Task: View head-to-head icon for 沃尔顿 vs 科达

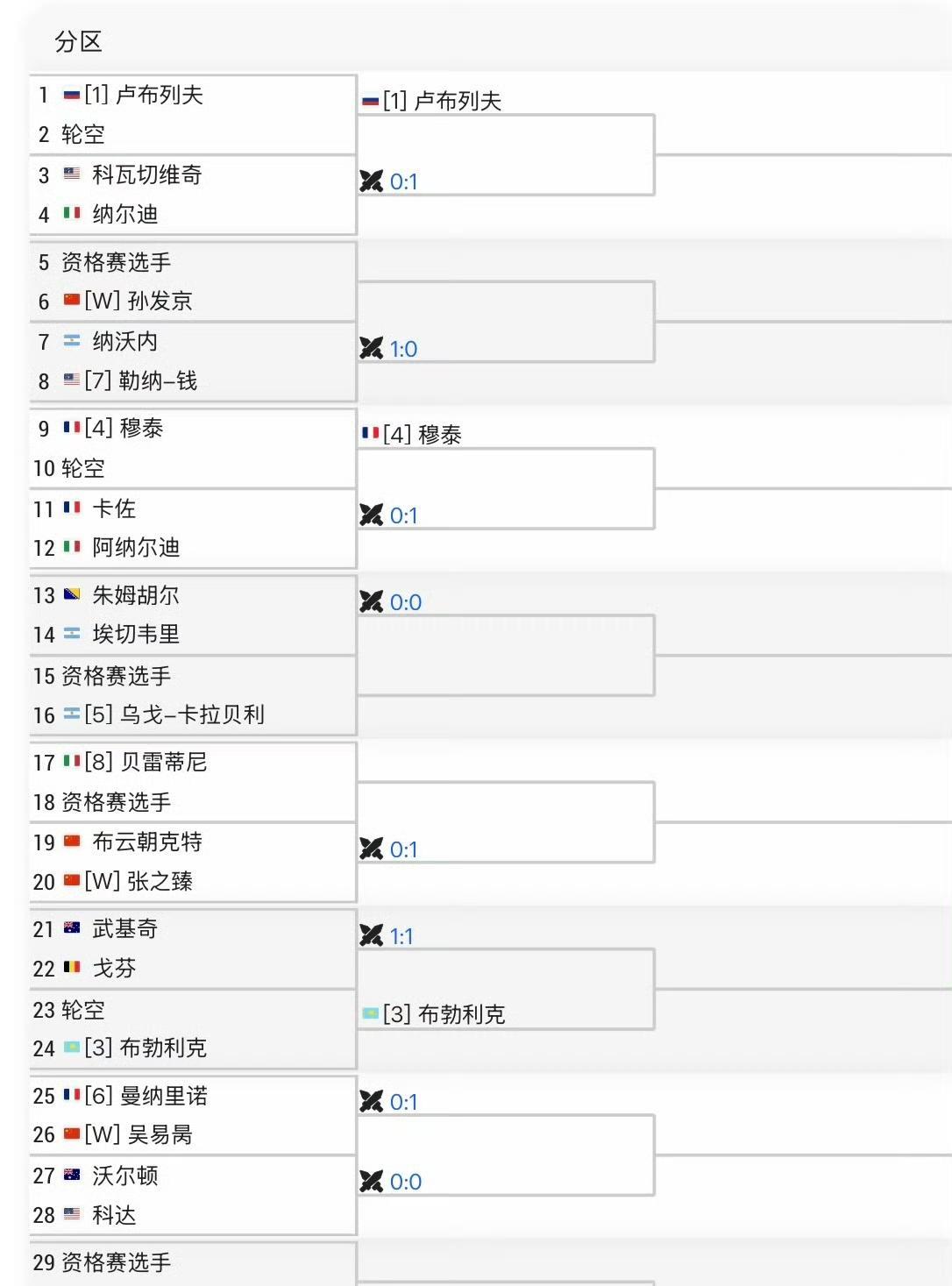Action: pyautogui.click(x=372, y=1182)
